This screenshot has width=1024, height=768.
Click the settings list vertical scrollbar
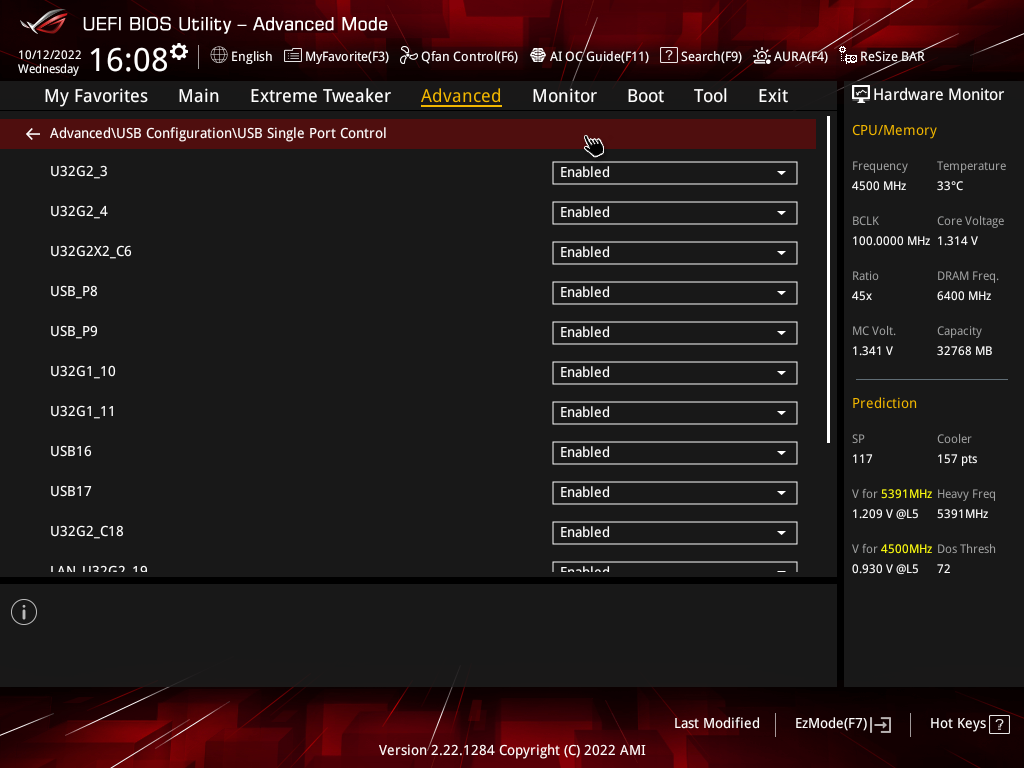click(828, 280)
